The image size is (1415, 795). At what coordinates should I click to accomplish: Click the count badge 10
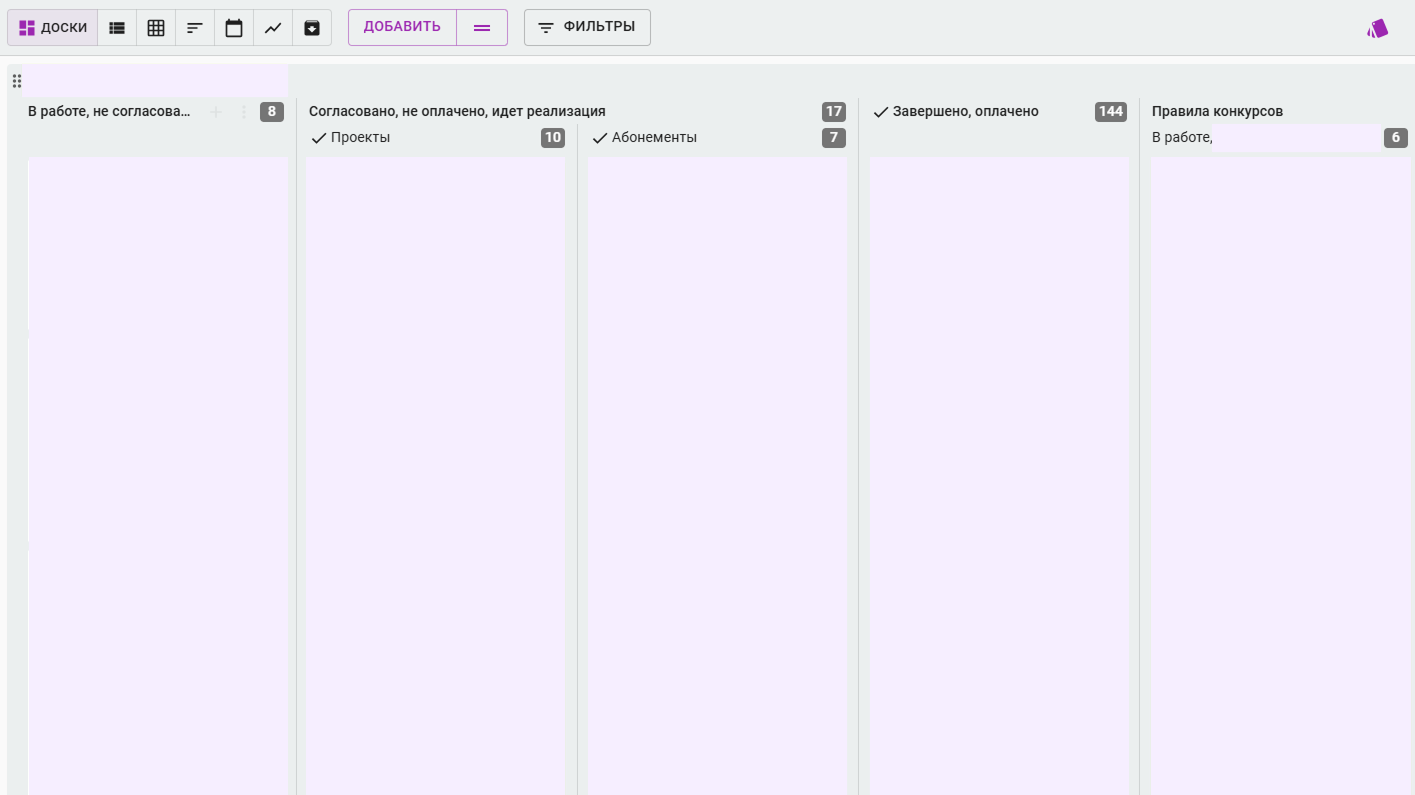point(553,138)
